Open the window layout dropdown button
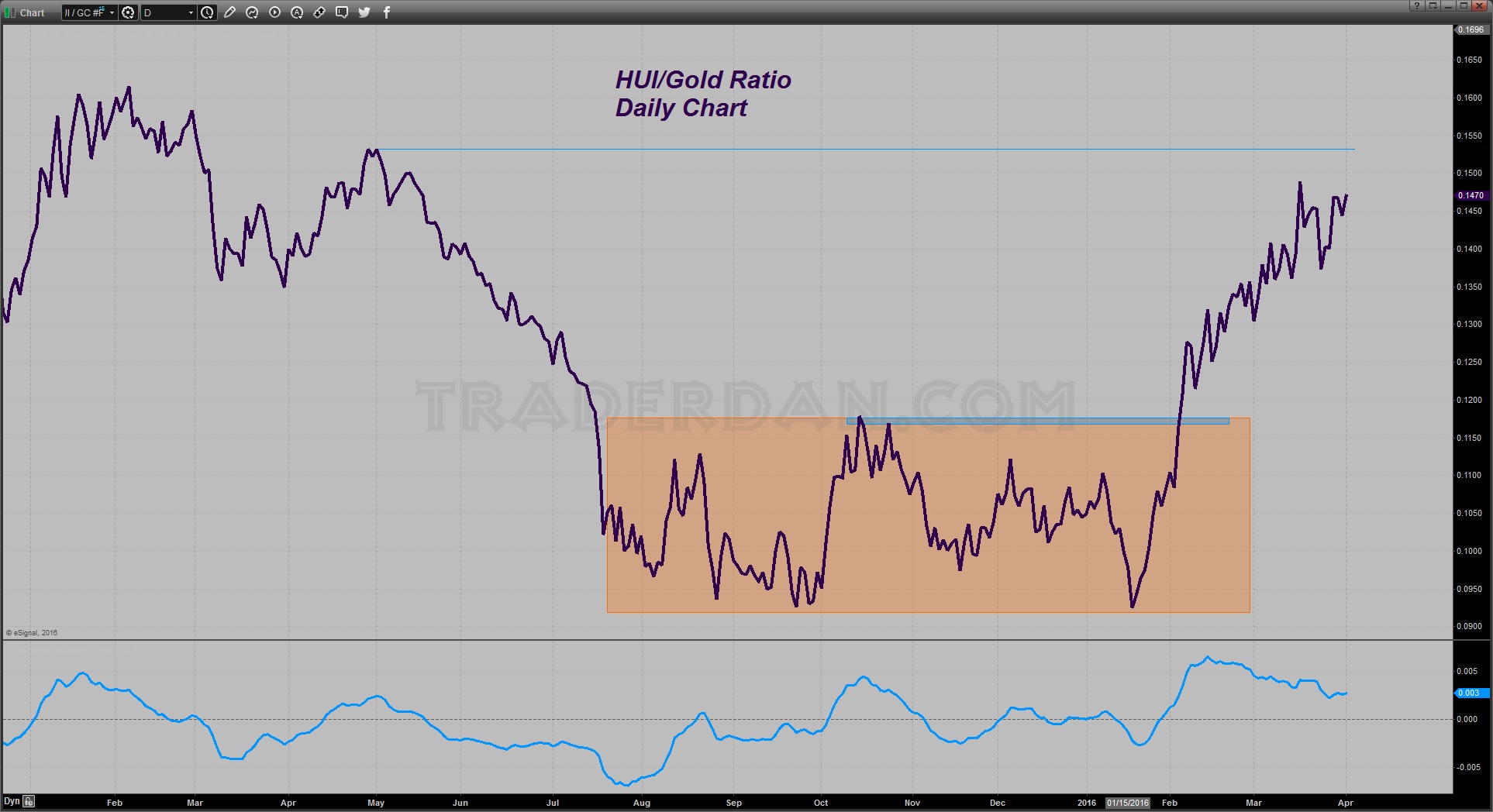The width and height of the screenshot is (1493, 812). tap(1433, 6)
